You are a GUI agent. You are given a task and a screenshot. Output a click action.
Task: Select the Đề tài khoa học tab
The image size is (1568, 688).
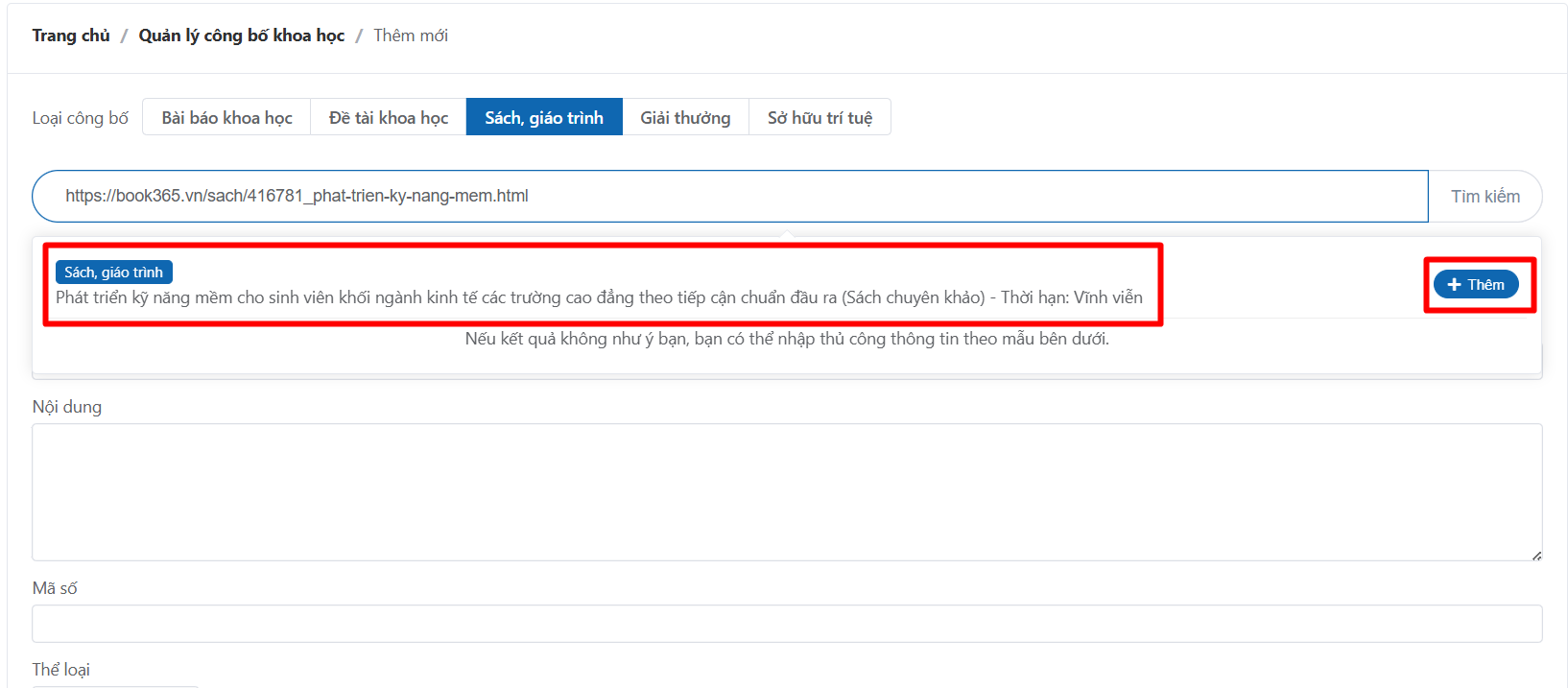click(x=388, y=118)
